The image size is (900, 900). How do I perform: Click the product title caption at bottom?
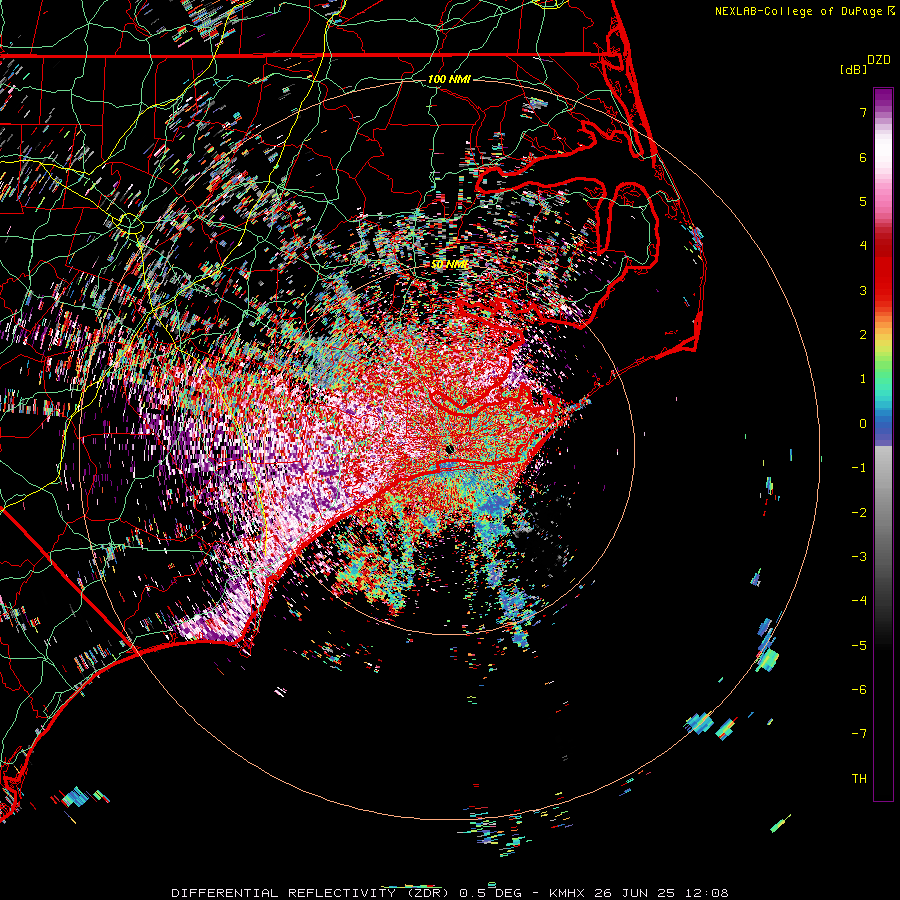(x=450, y=893)
